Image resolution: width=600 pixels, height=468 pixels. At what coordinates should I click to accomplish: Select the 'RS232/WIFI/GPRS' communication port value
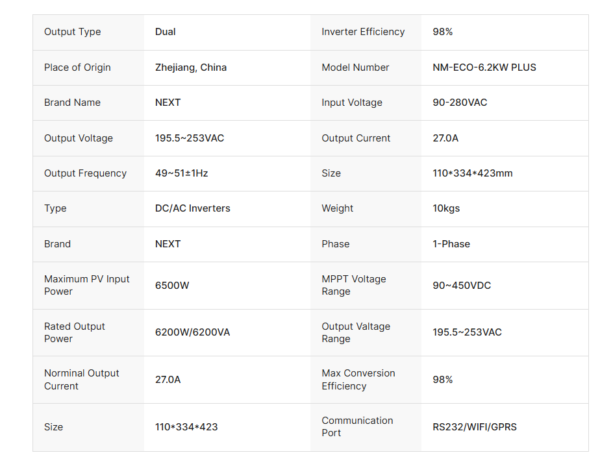tap(475, 427)
